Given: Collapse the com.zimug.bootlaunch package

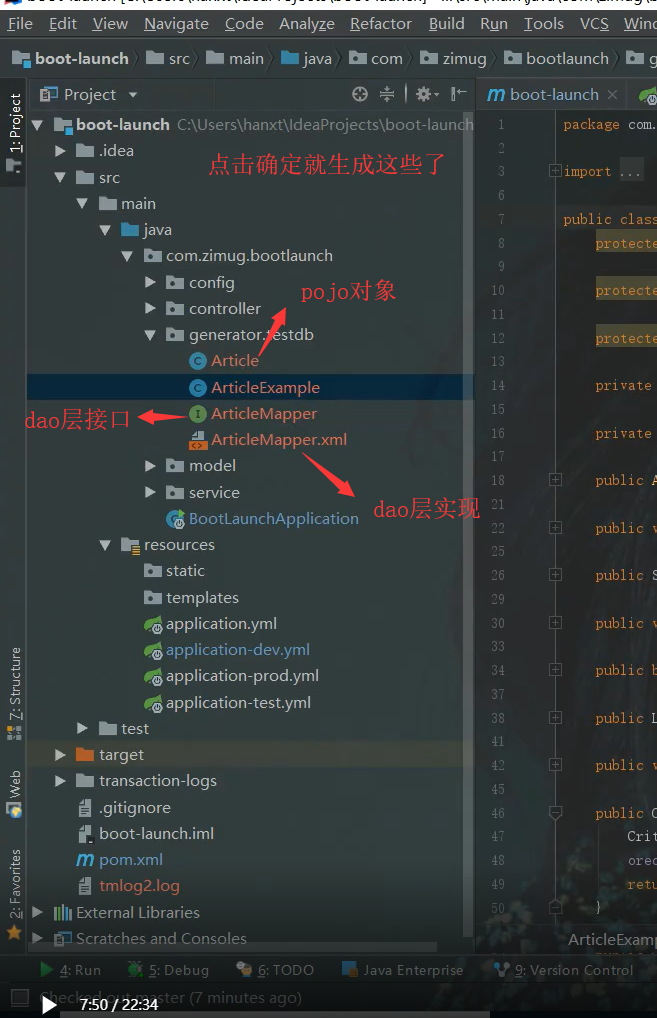Looking at the screenshot, I should point(127,256).
